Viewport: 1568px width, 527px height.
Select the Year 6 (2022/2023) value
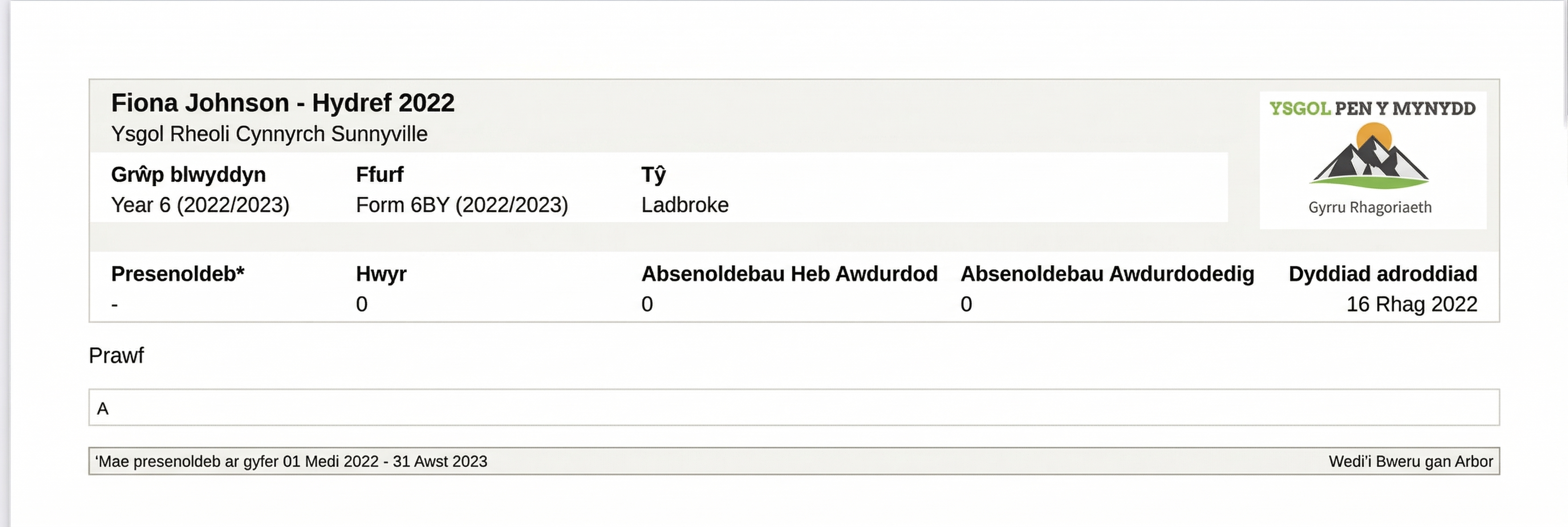[x=199, y=205]
